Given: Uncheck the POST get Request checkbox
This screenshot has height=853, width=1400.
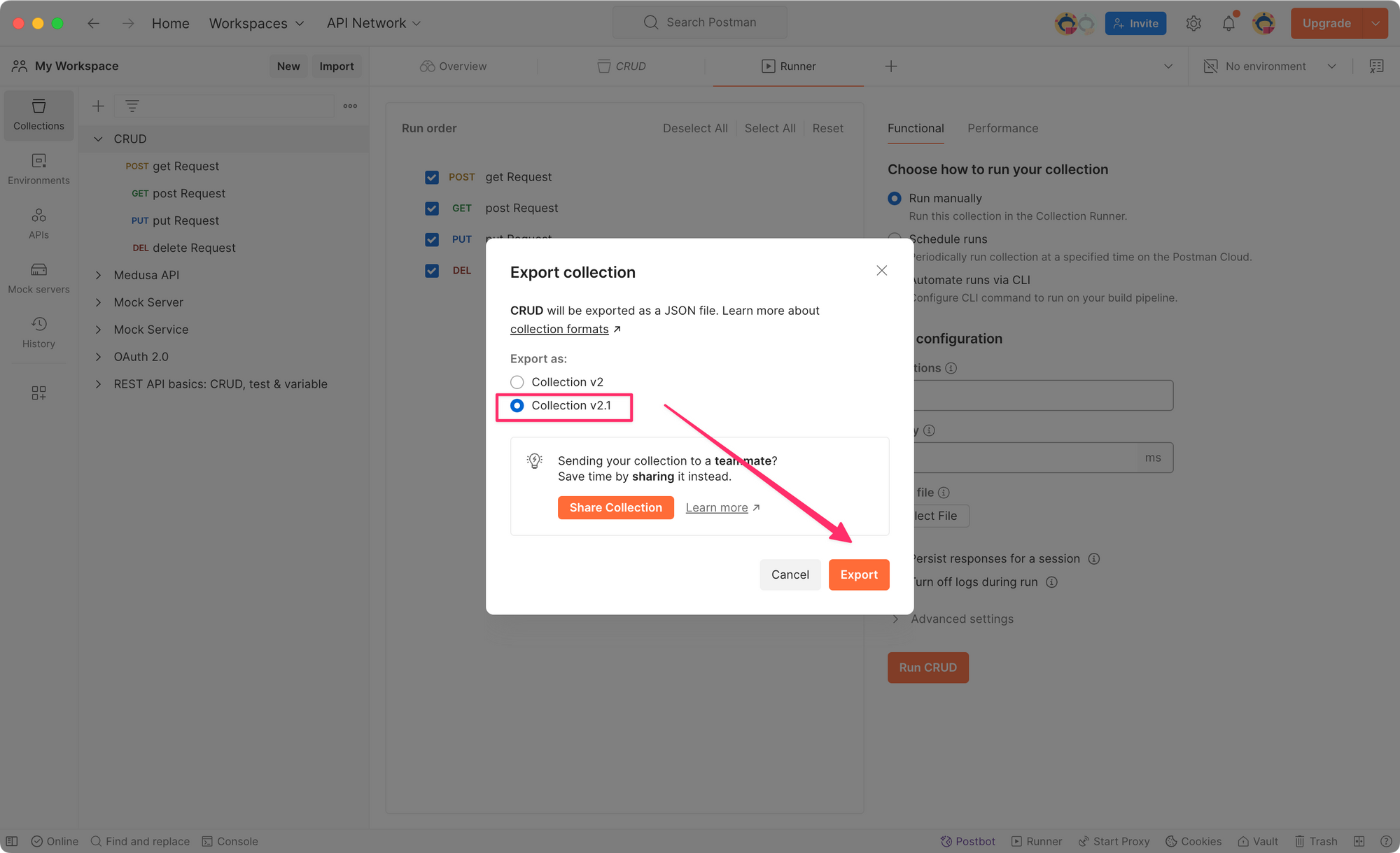Looking at the screenshot, I should click(432, 177).
